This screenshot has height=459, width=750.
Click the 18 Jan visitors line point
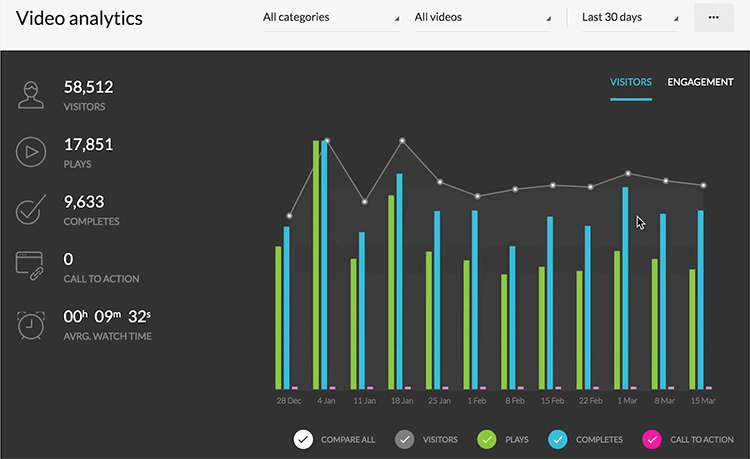pyautogui.click(x=402, y=141)
